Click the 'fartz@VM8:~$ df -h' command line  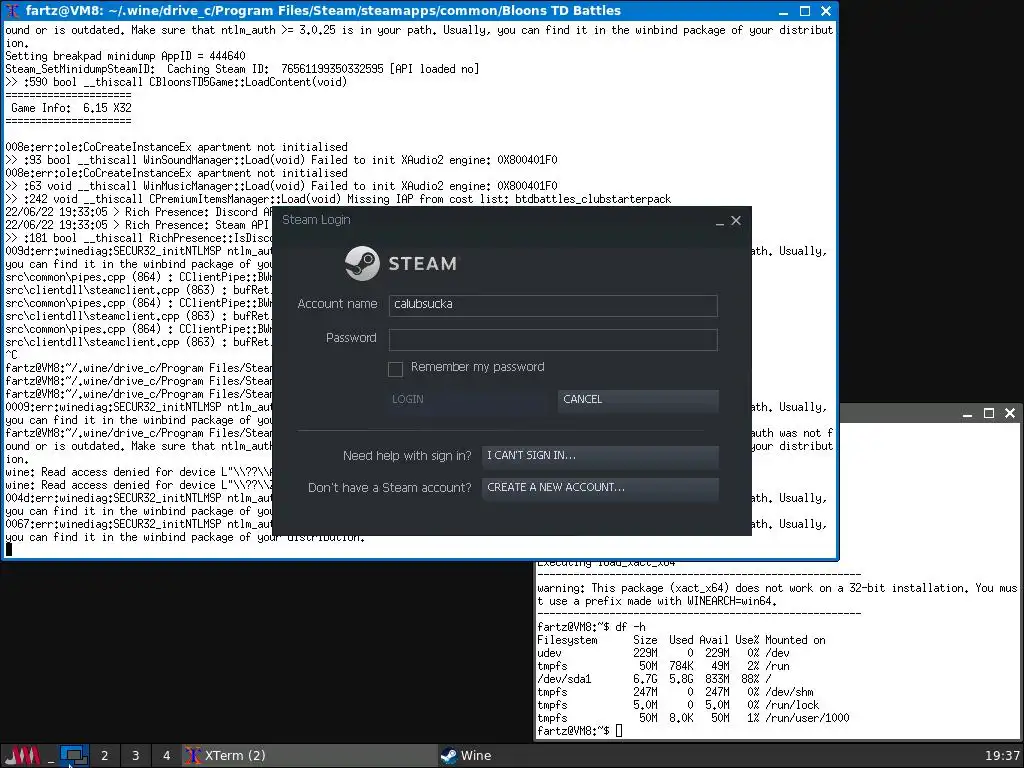click(x=591, y=627)
